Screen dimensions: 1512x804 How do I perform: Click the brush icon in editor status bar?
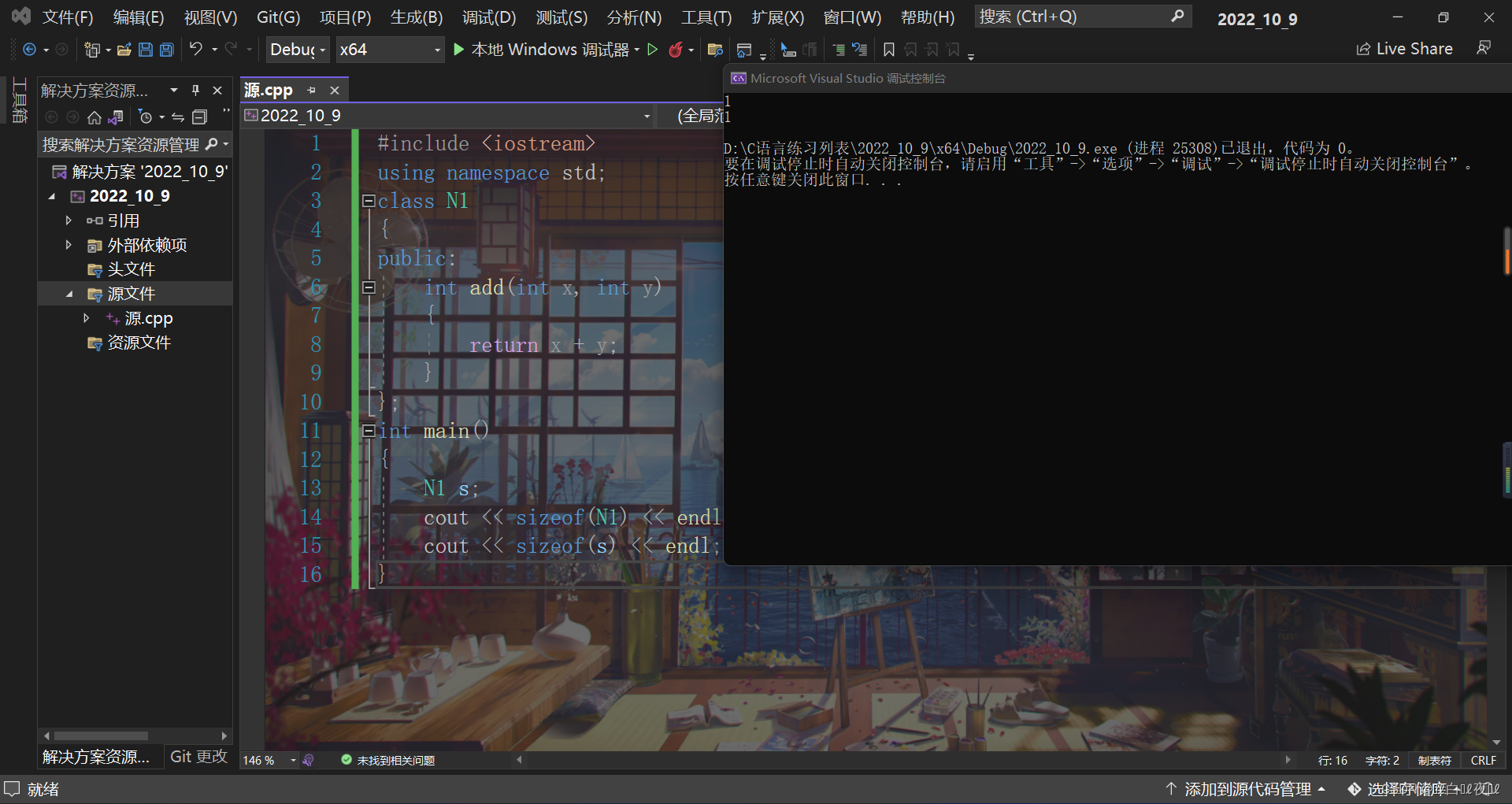pos(308,760)
